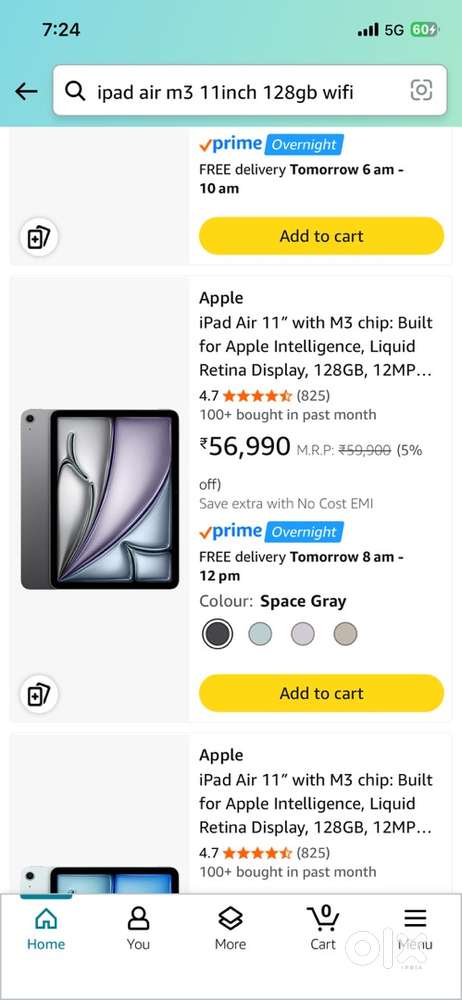Switch to the You tab
Image resolution: width=462 pixels, height=1000 pixels.
pyautogui.click(x=138, y=928)
